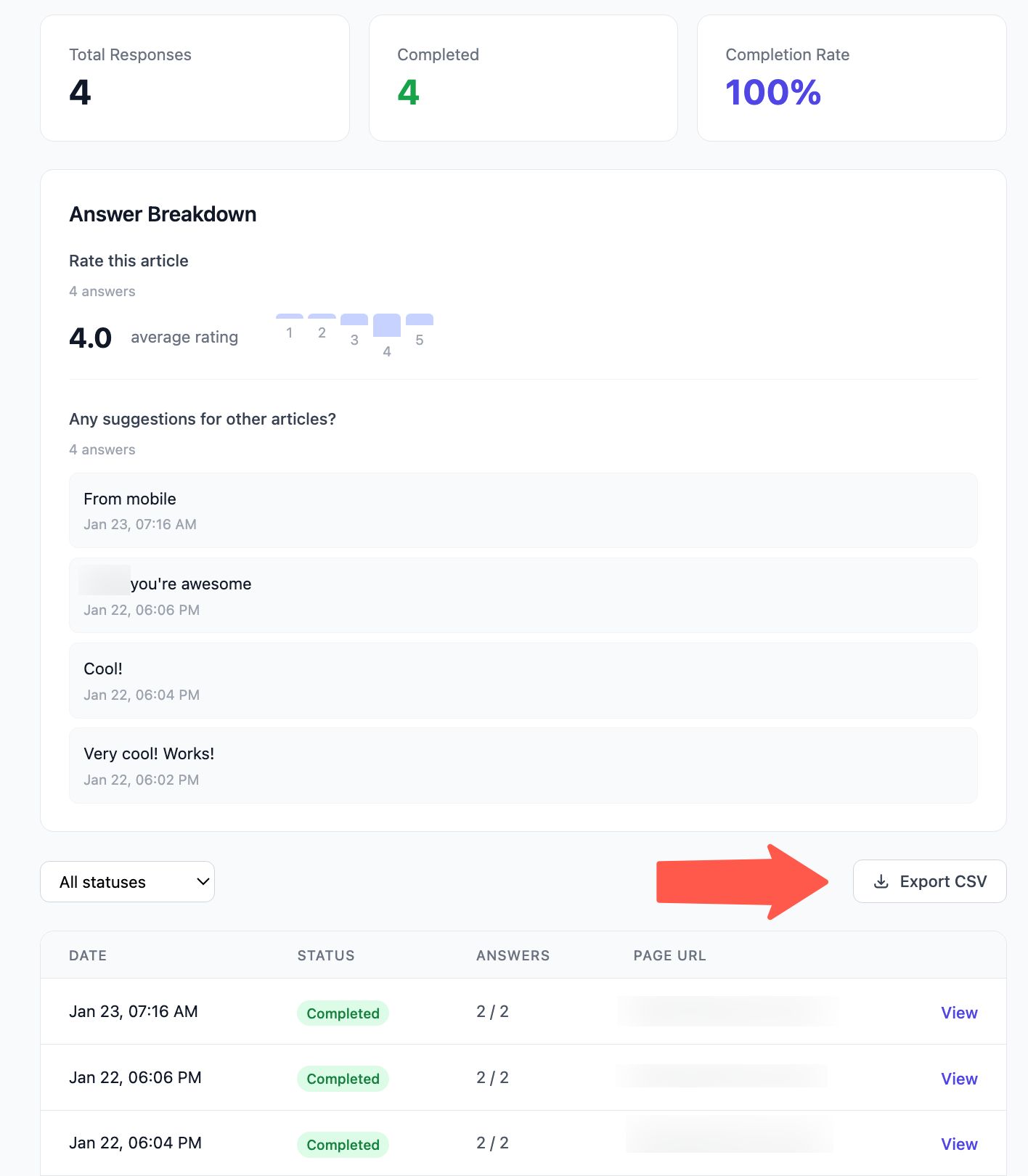This screenshot has width=1028, height=1176.
Task: Click the 4.0 average rating value
Action: click(x=91, y=338)
